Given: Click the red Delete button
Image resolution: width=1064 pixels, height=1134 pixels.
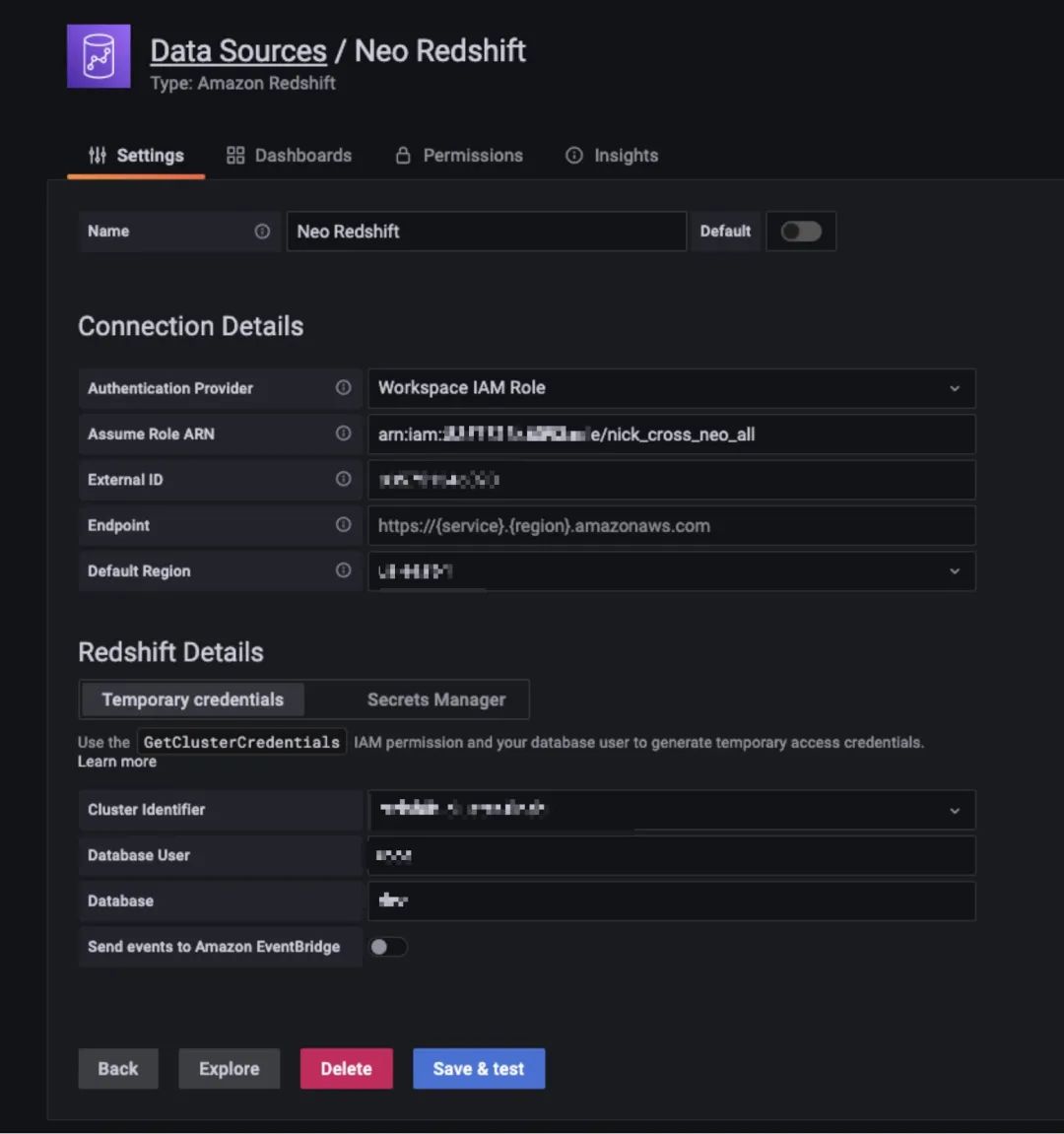Looking at the screenshot, I should (x=347, y=1068).
